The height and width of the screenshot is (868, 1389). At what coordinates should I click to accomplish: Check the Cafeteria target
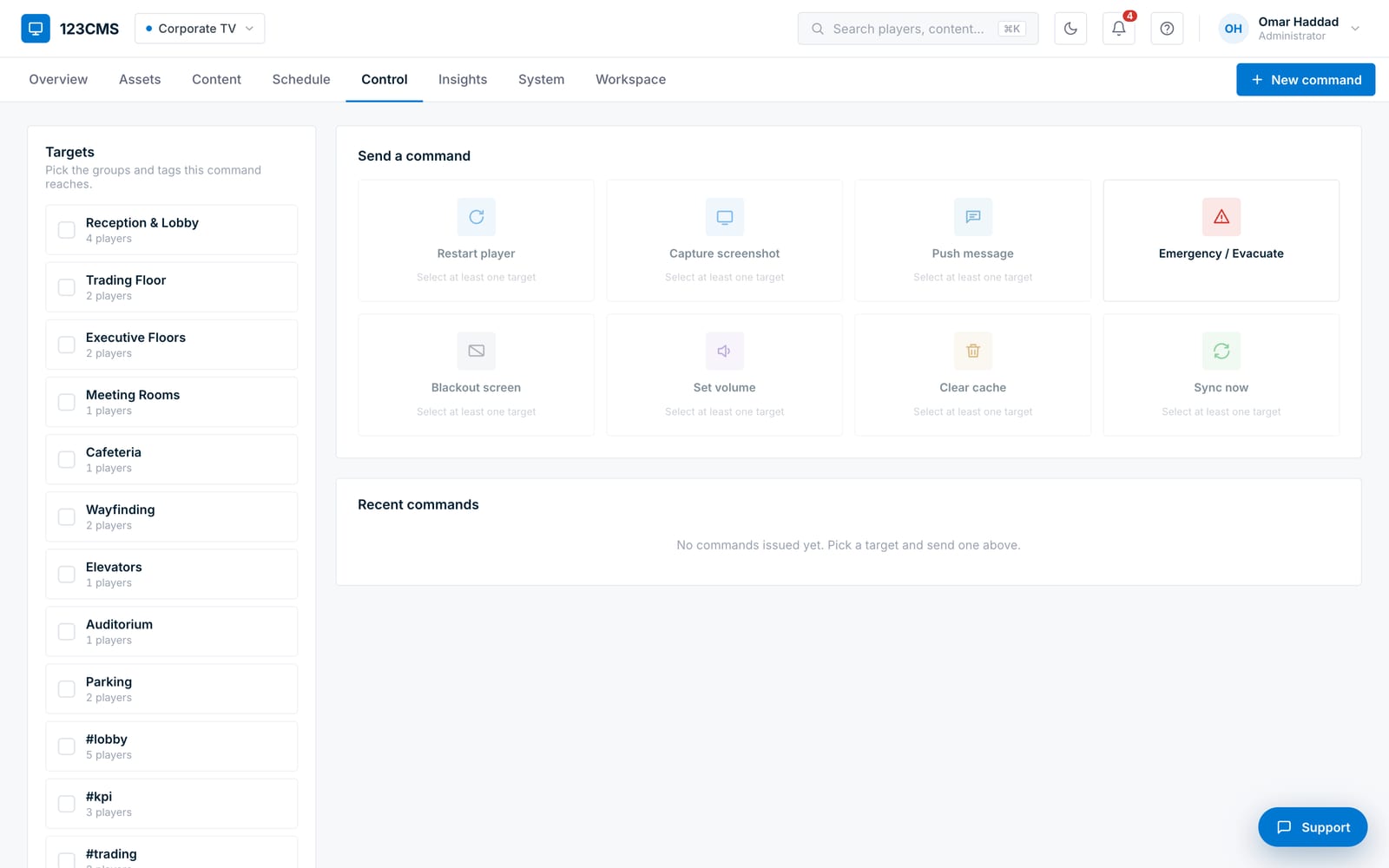[x=66, y=459]
